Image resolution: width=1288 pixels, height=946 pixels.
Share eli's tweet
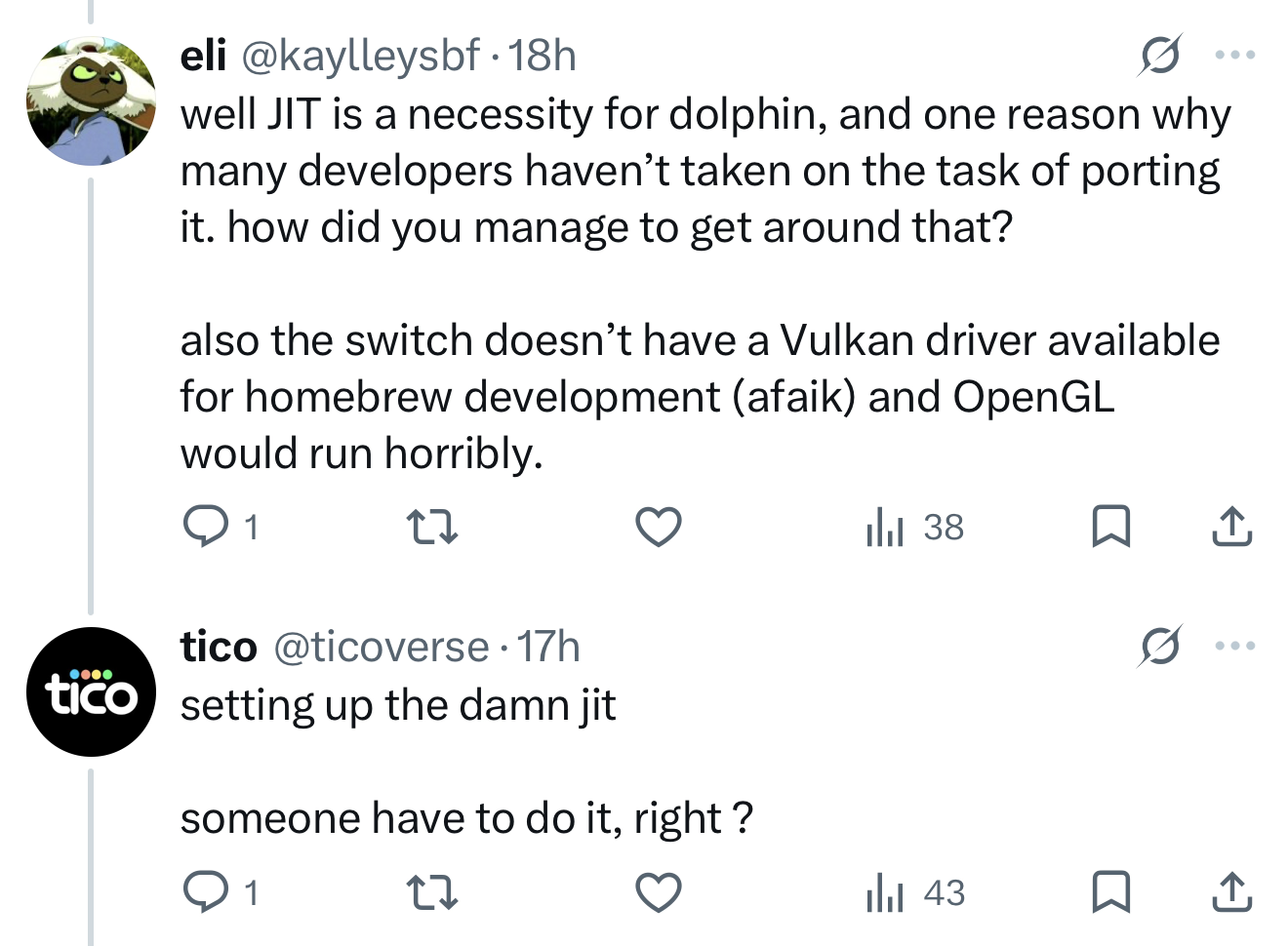tap(1231, 528)
